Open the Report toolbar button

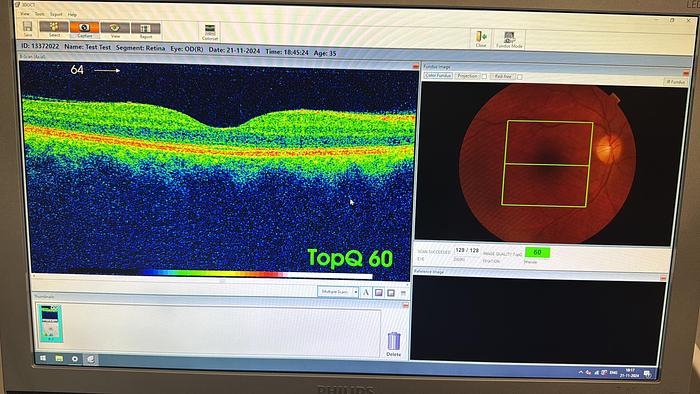[x=146, y=30]
